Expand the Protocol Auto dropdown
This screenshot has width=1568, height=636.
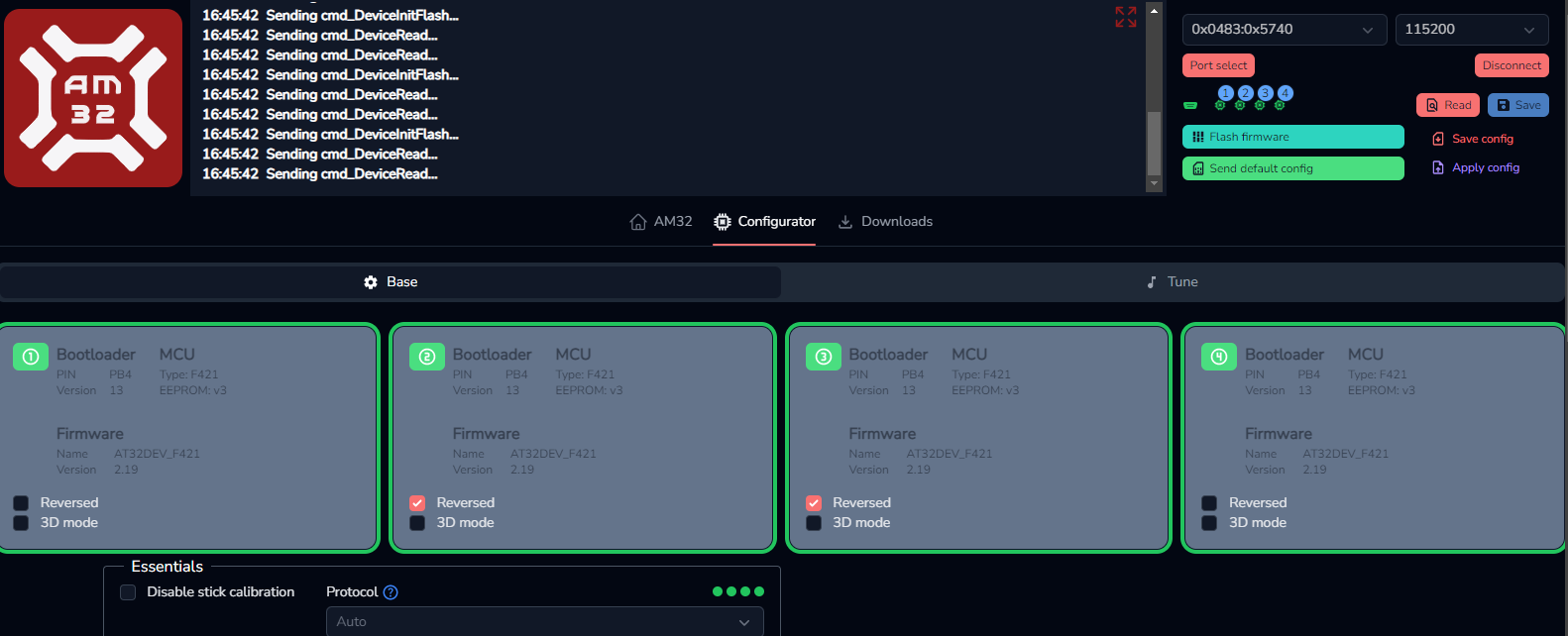tap(544, 622)
